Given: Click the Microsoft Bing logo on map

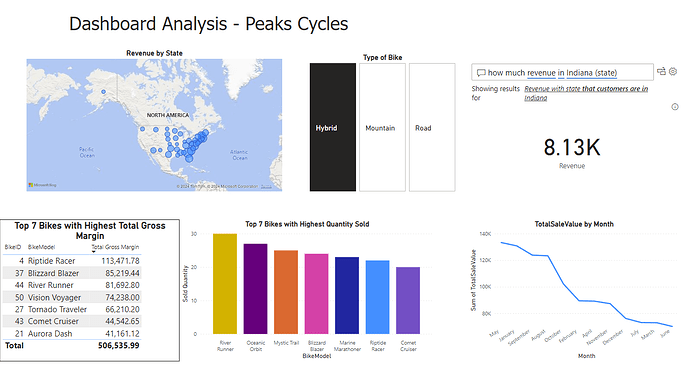Looking at the screenshot, I should click(x=43, y=185).
